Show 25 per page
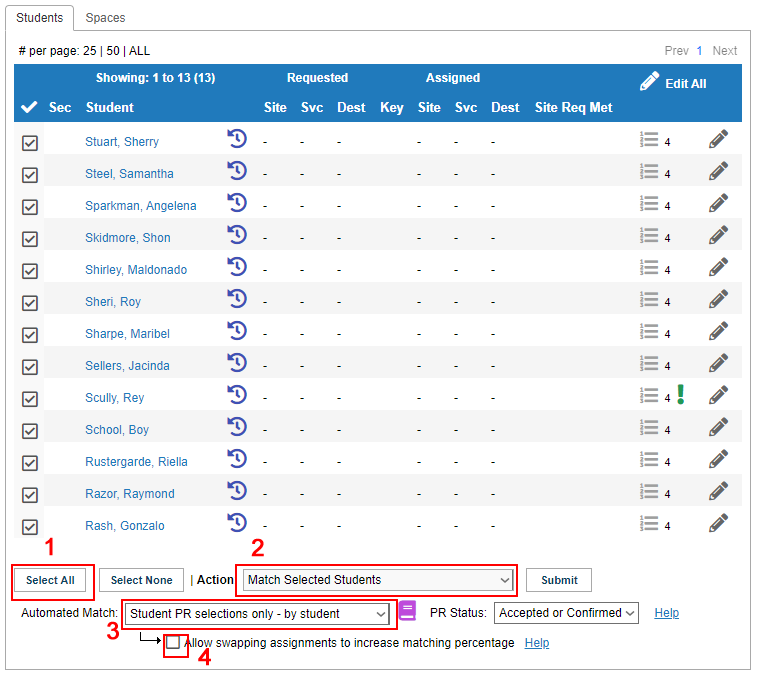 point(89,51)
